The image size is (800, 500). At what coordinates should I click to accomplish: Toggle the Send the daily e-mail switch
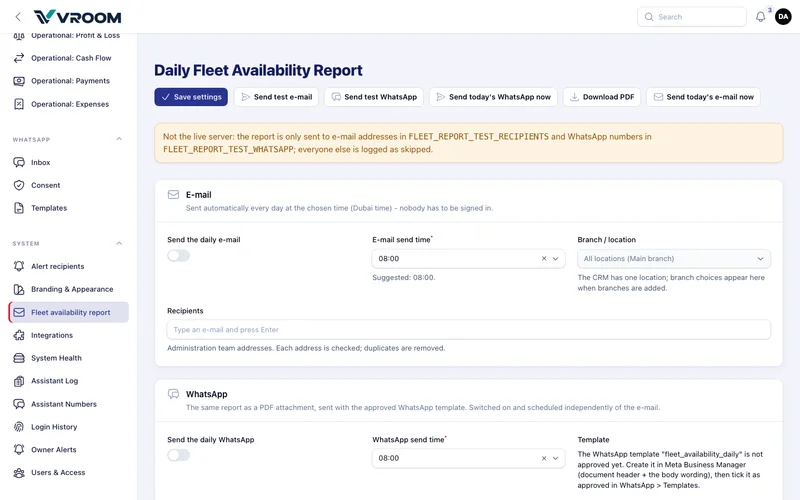179,256
